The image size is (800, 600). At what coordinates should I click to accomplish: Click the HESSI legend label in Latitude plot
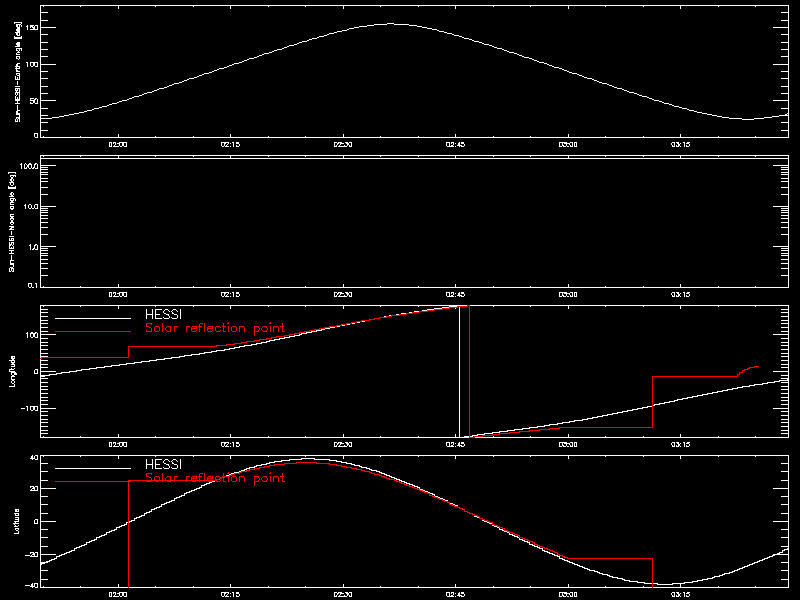(163, 465)
